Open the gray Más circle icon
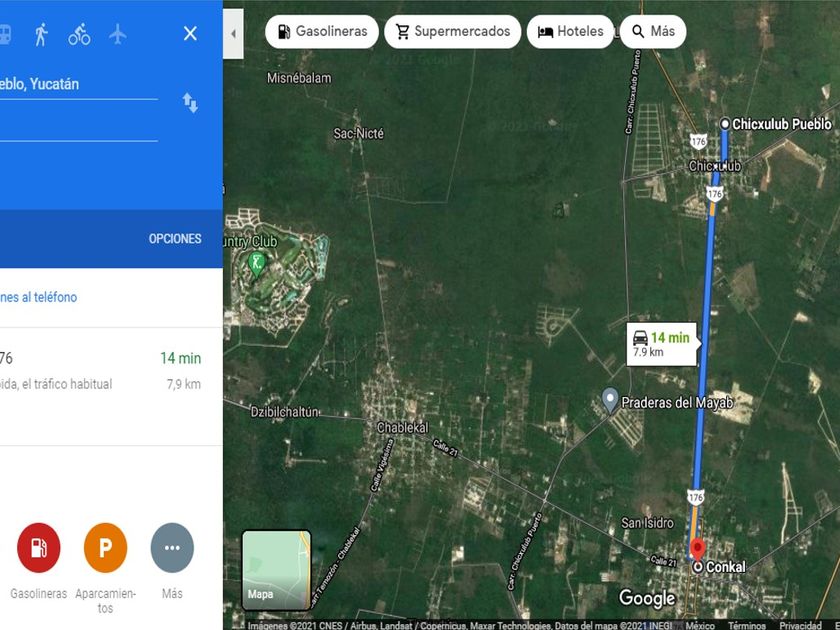The height and width of the screenshot is (630, 840). 172,548
